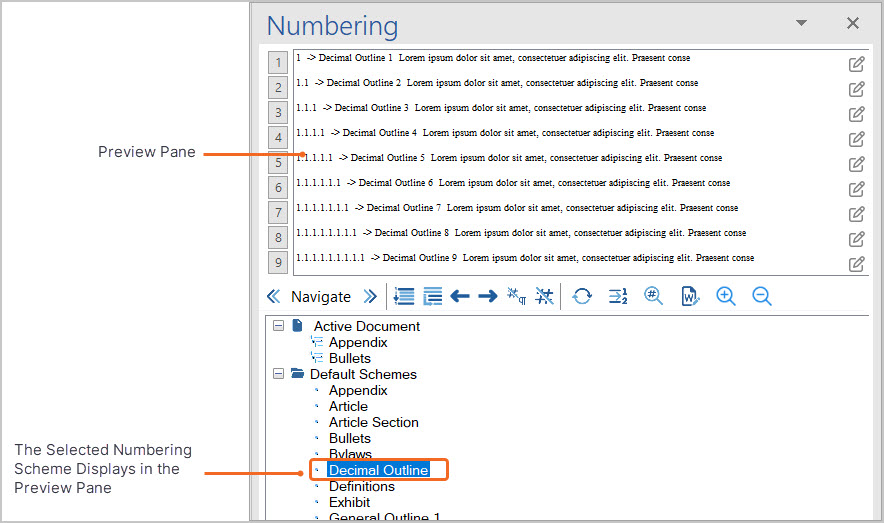Click the Decimal Outline 6 preview line
The height and width of the screenshot is (523, 884).
pos(512,183)
